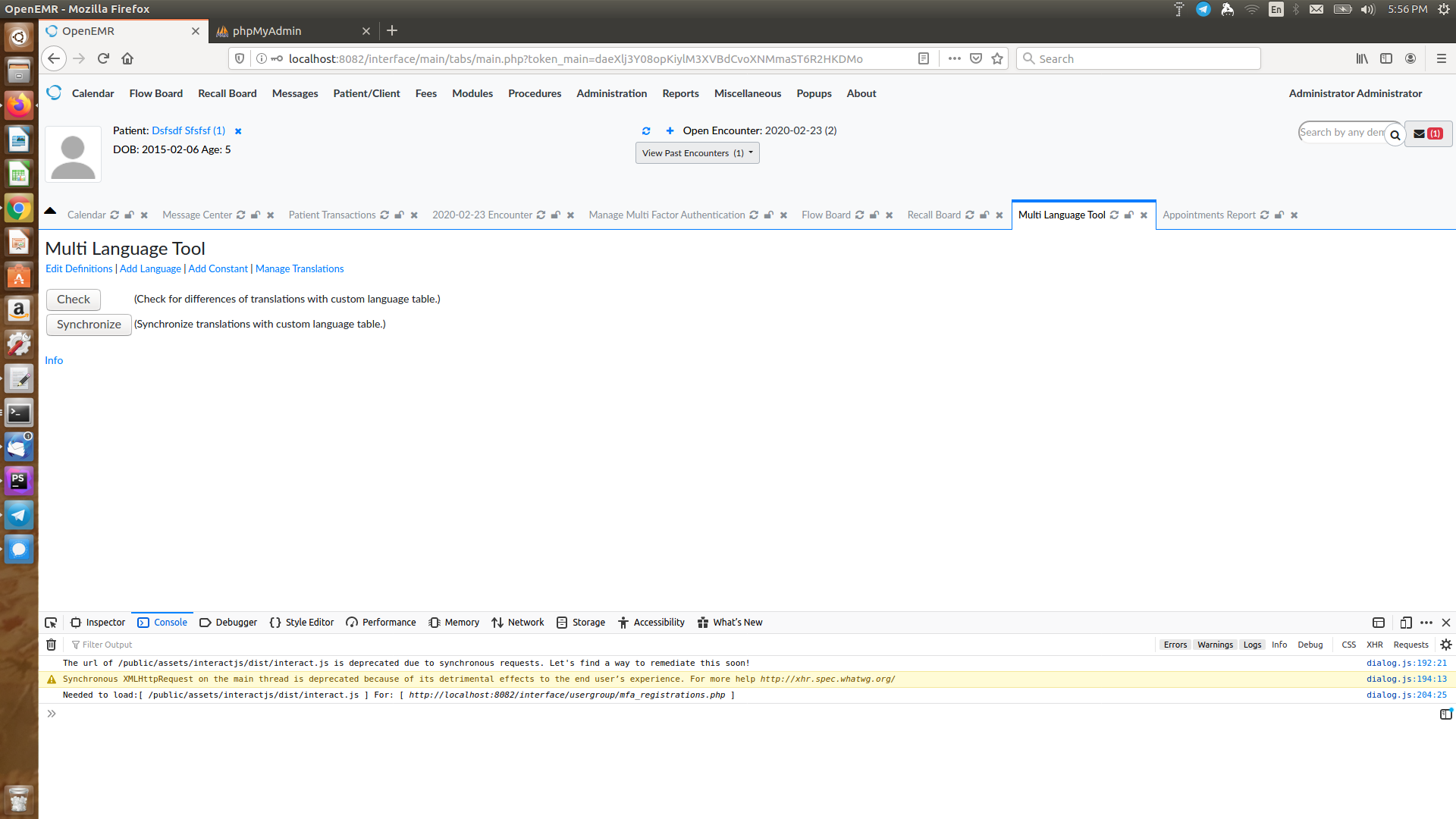Select the element picker in devtools
Screen dimensions: 1456x819
point(50,622)
